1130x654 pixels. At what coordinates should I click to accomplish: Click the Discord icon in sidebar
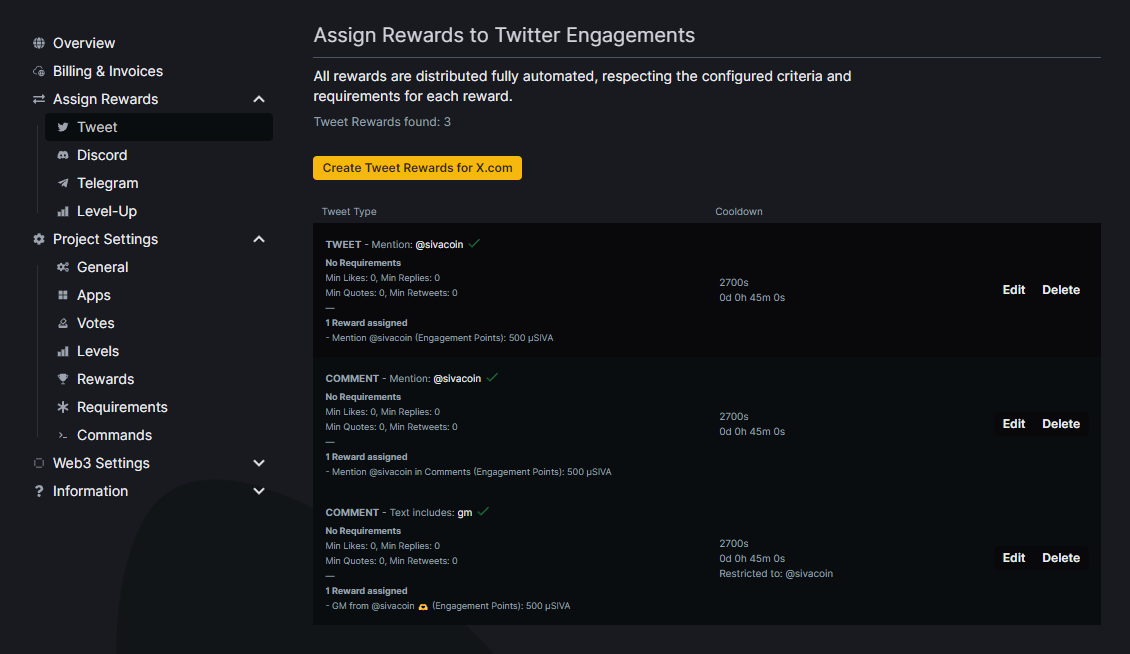[x=63, y=155]
